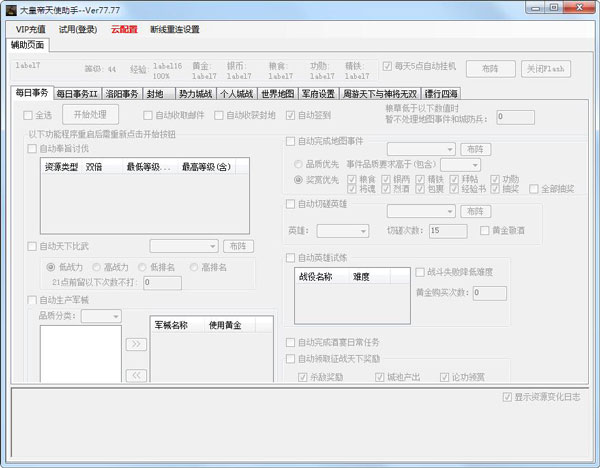Switch to the 势力城战 tab
600x468 pixels.
[196, 94]
